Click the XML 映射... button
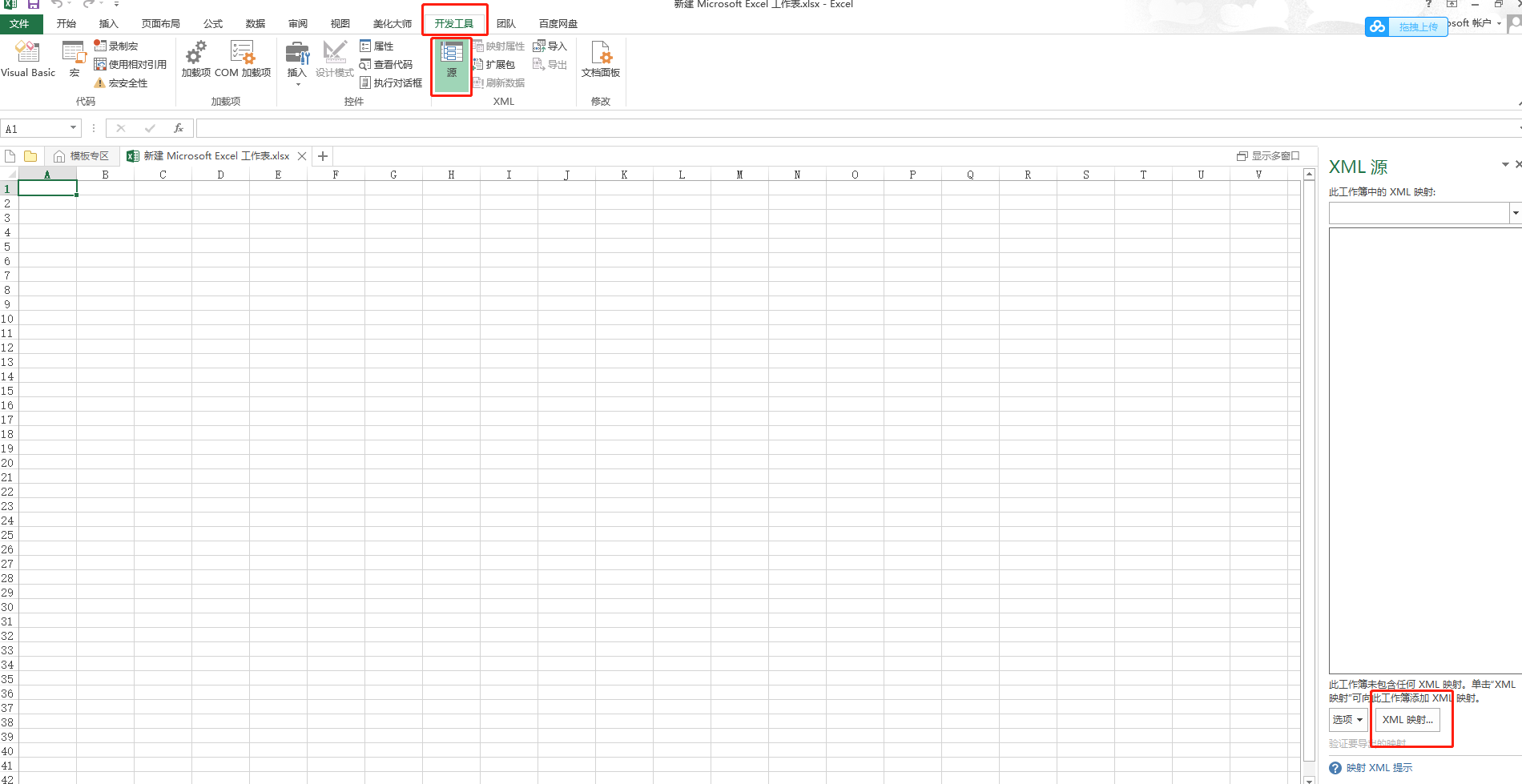The image size is (1522, 784). [1407, 720]
